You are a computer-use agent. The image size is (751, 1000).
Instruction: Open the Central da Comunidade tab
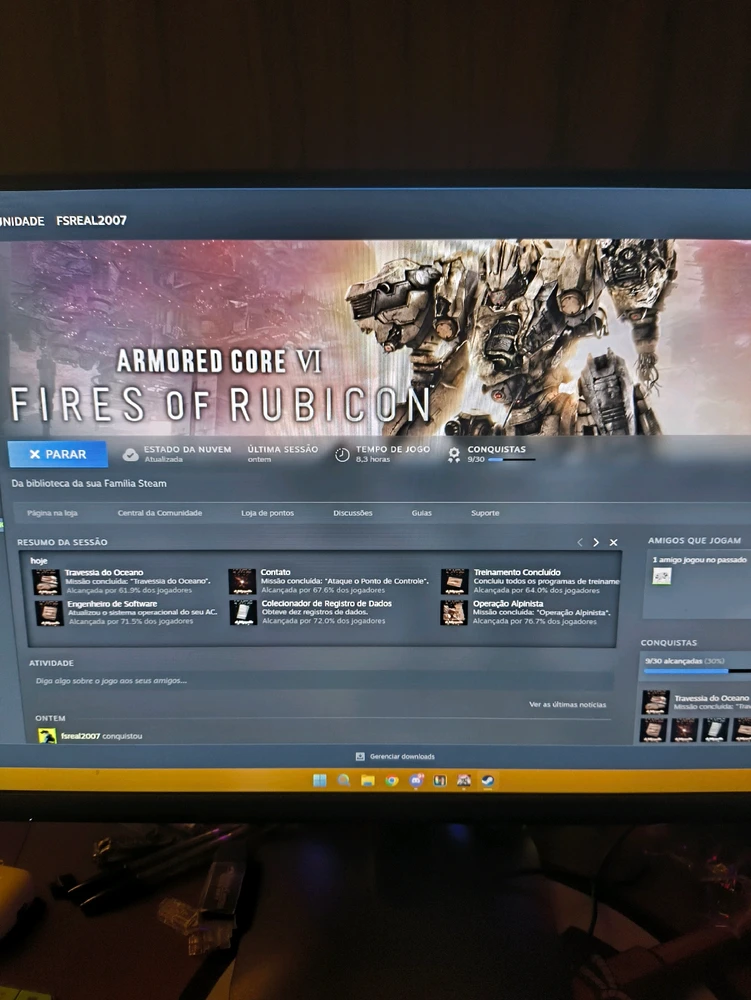point(159,513)
